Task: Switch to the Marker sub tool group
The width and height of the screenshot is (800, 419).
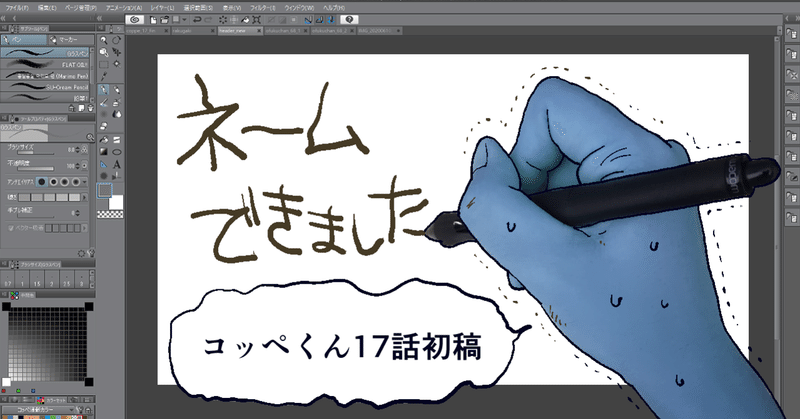Action: [x=71, y=40]
